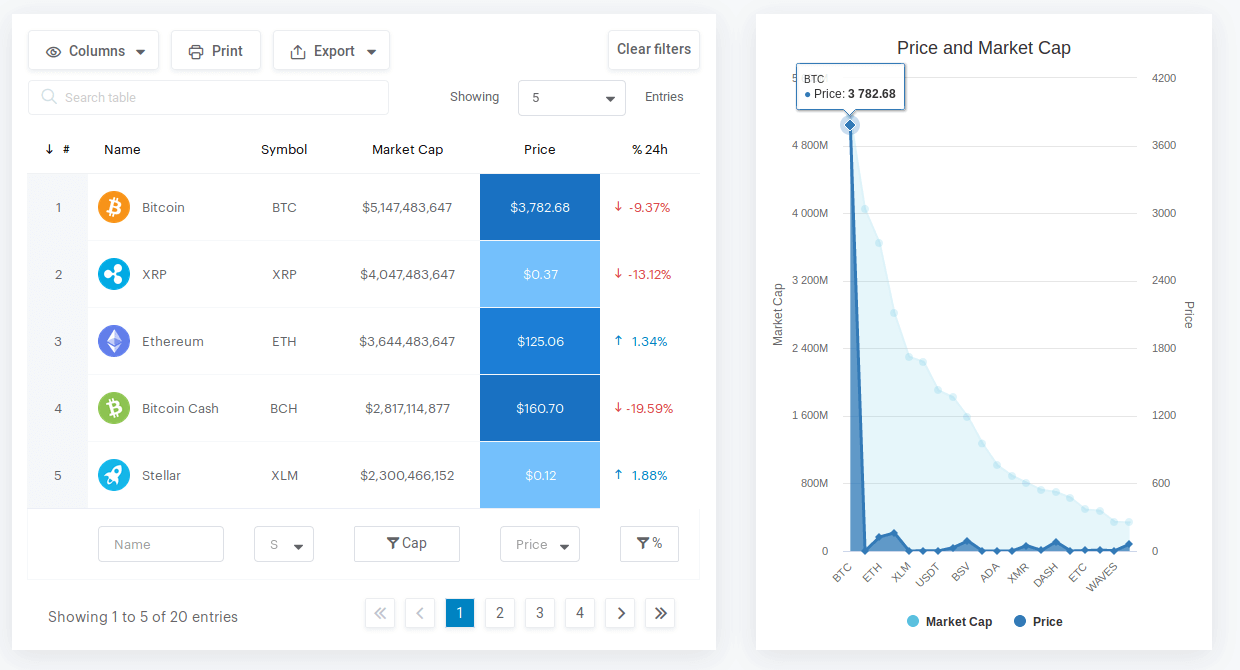
Task: Click the -19.59% change value
Action: coord(650,408)
